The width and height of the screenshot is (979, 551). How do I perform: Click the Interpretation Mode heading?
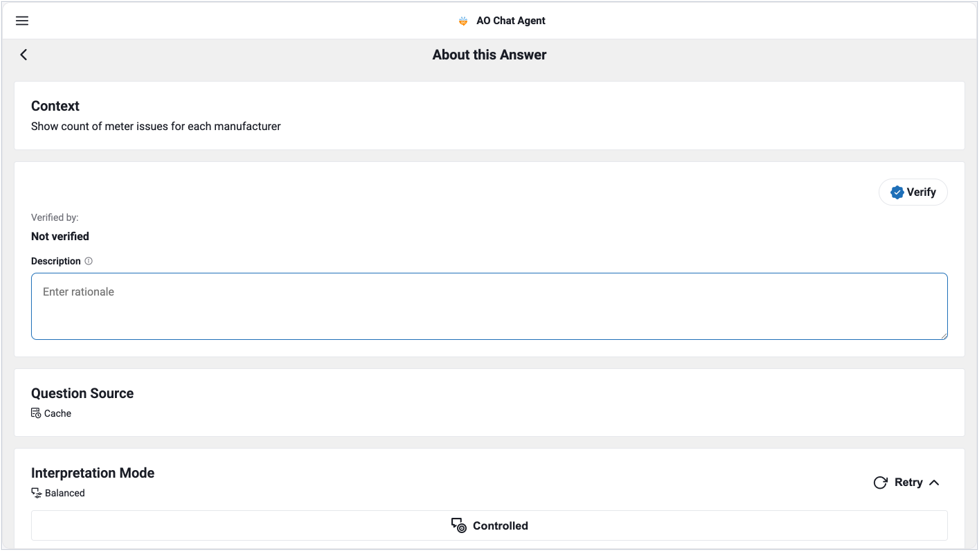[92, 473]
